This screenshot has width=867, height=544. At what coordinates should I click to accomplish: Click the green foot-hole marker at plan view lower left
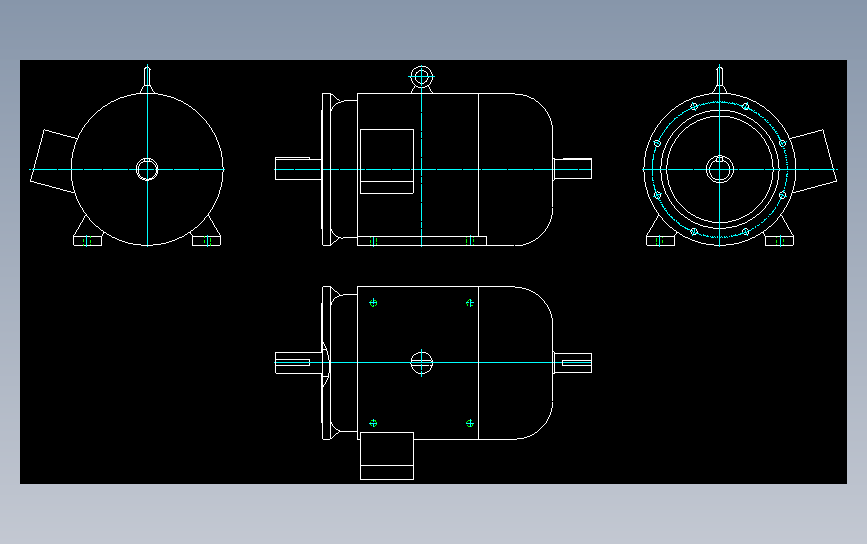pos(373,423)
